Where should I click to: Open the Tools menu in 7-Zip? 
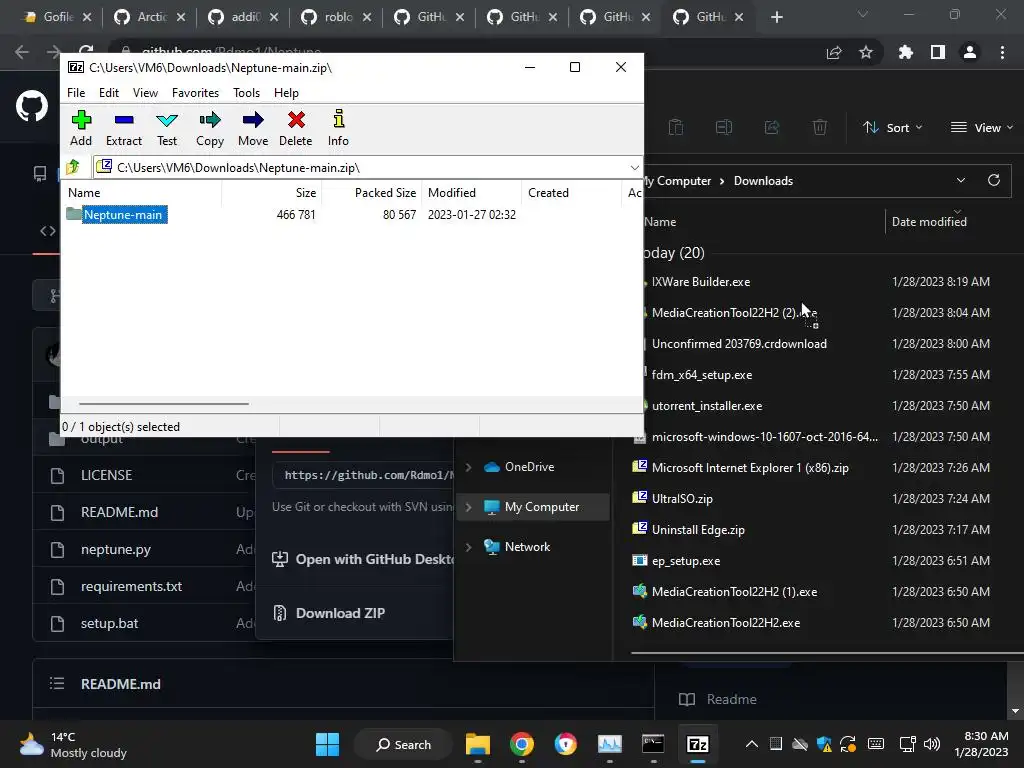[x=246, y=93]
